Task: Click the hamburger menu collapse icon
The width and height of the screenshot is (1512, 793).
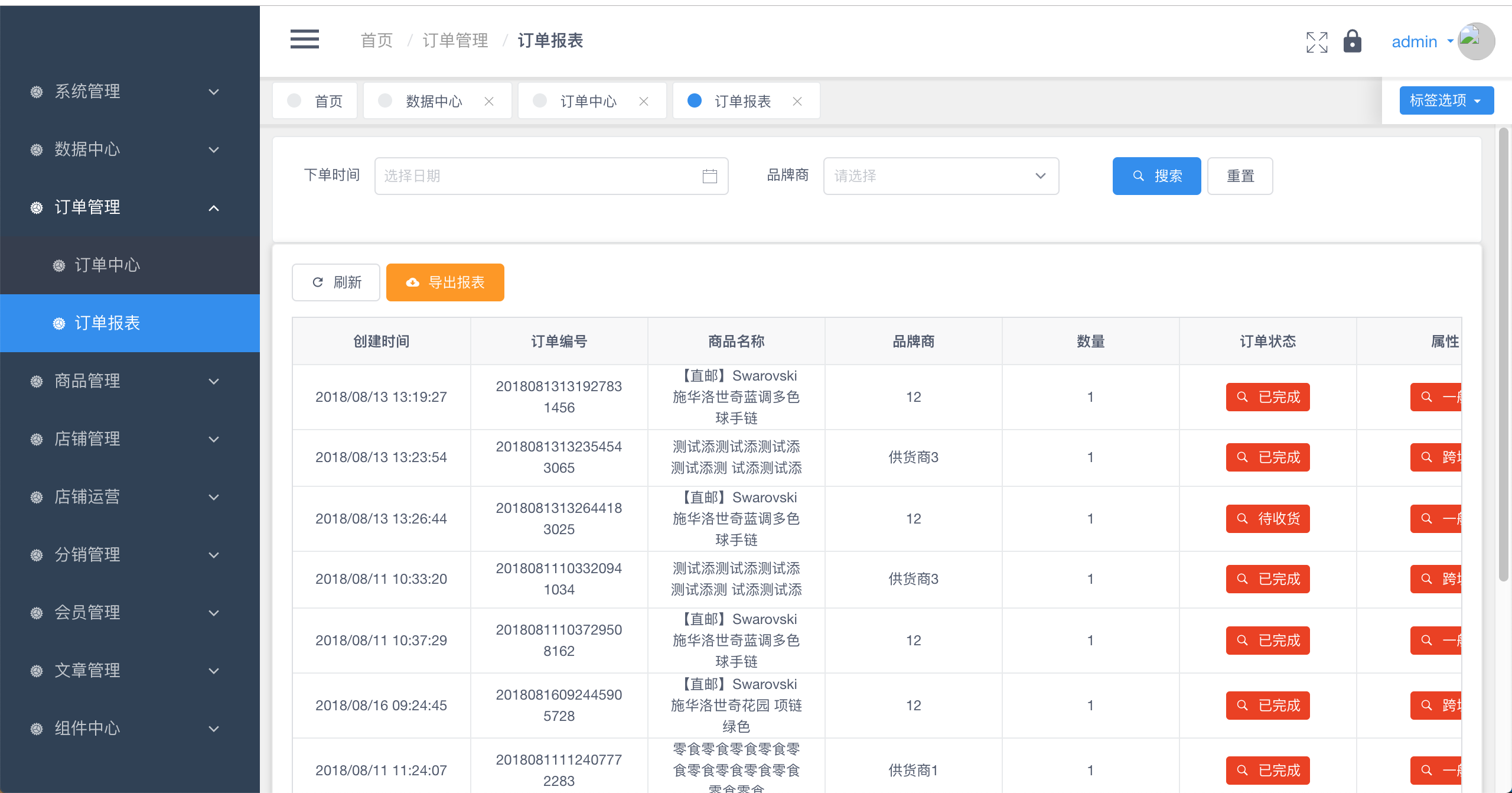Action: 304,40
